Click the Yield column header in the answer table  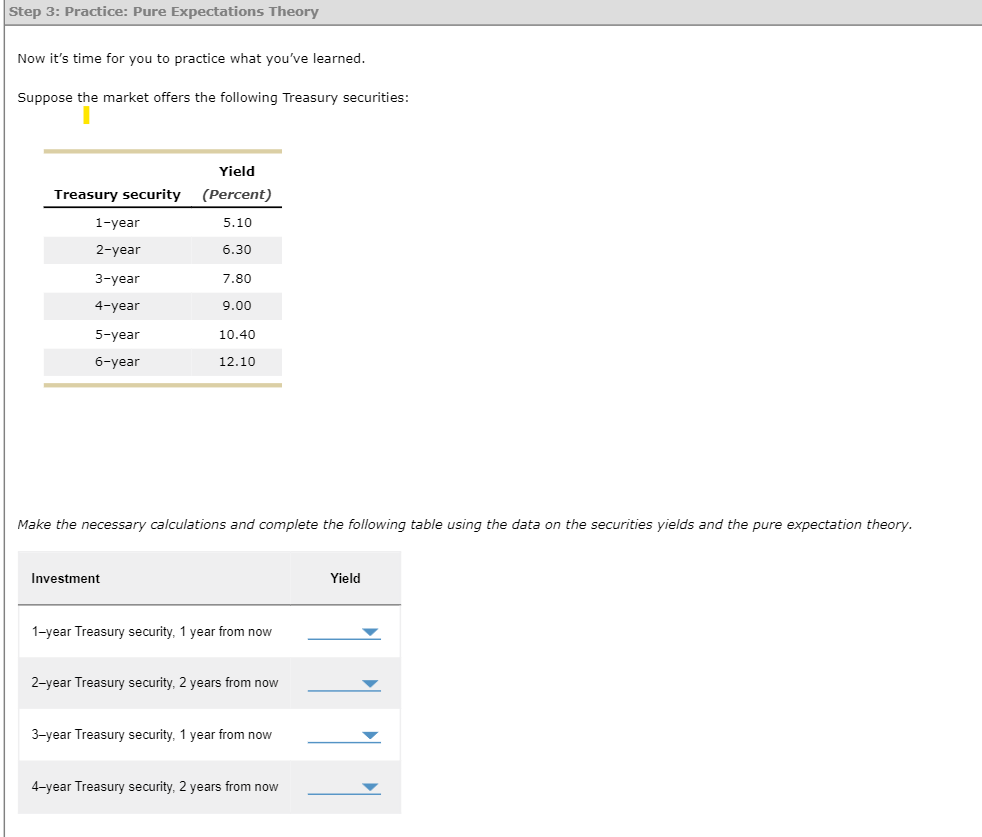click(345, 578)
